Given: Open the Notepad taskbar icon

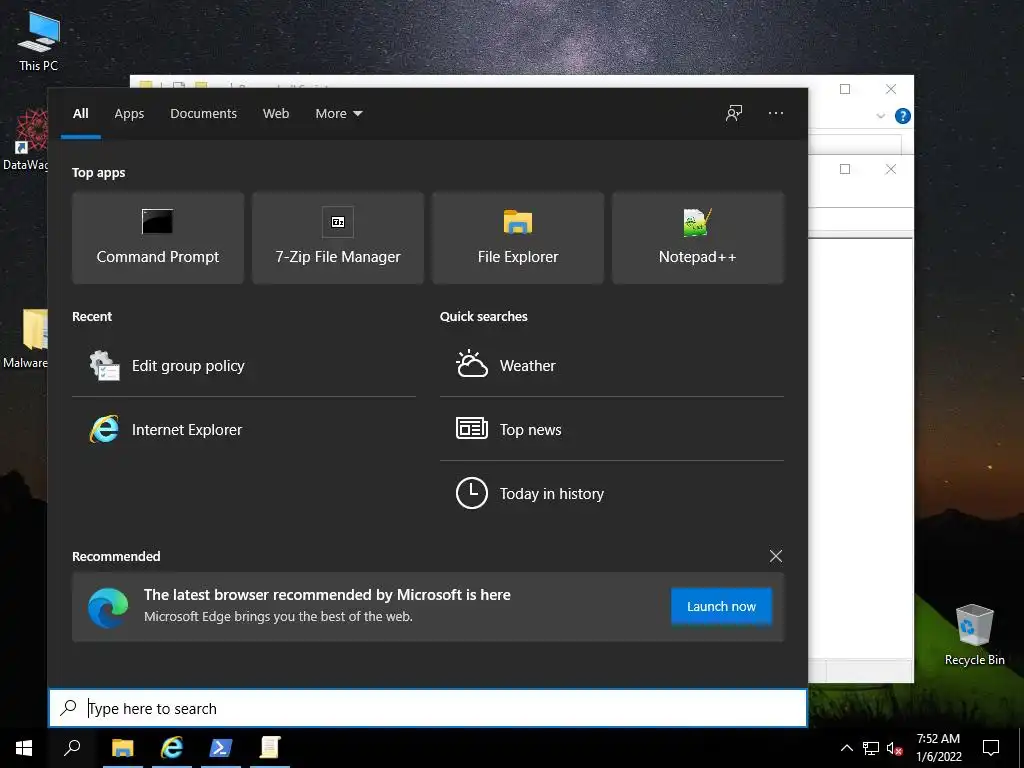Looking at the screenshot, I should (x=270, y=748).
